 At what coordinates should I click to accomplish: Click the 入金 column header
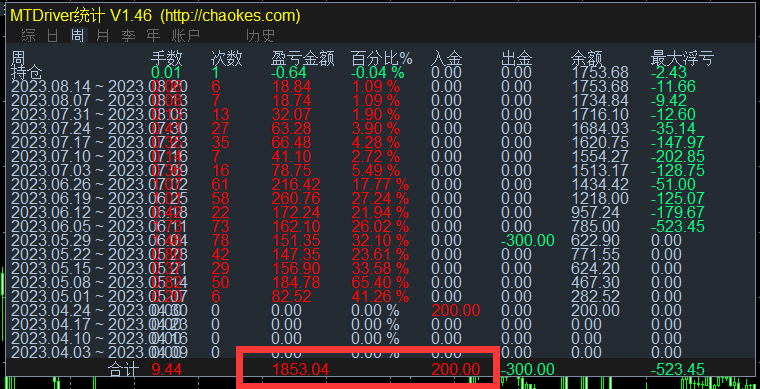tap(446, 59)
